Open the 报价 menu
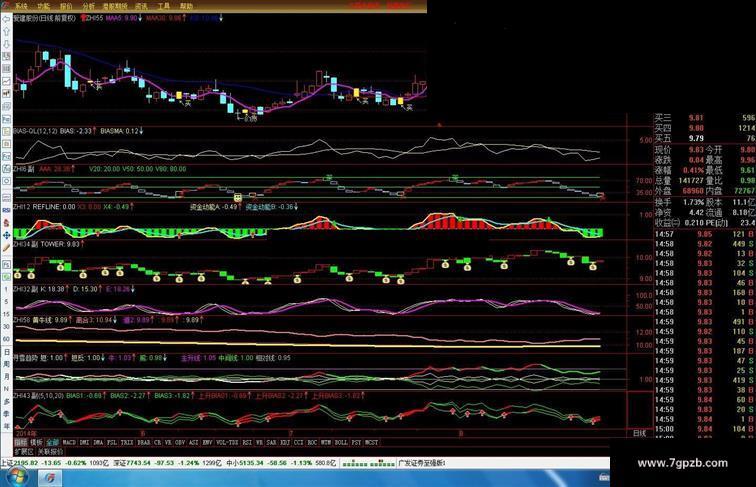 click(66, 6)
